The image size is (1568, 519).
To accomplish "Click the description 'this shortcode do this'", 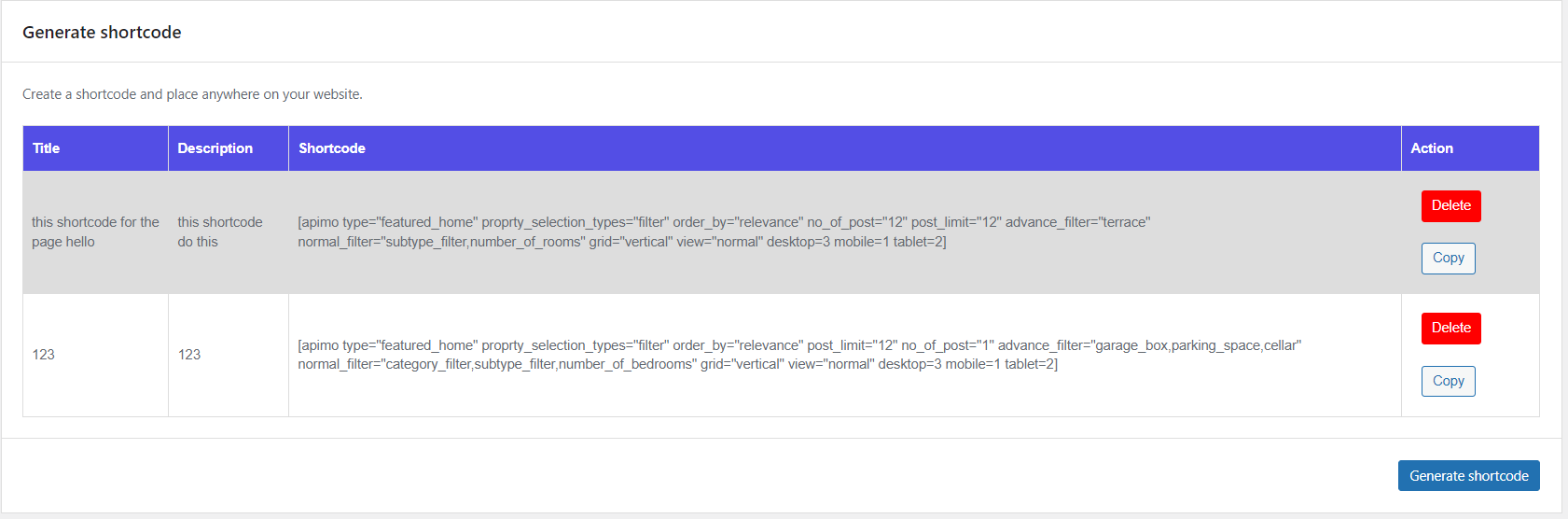I will [220, 231].
